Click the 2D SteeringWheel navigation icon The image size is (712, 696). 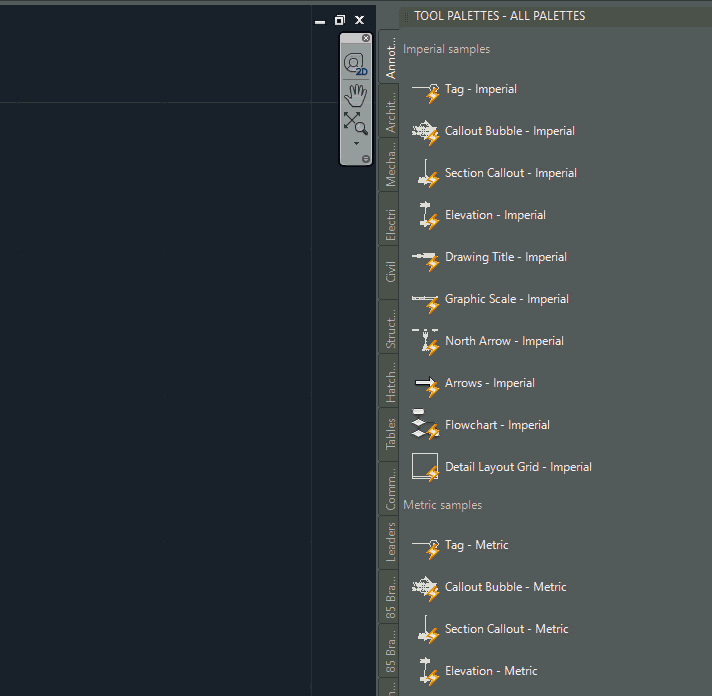coord(355,65)
